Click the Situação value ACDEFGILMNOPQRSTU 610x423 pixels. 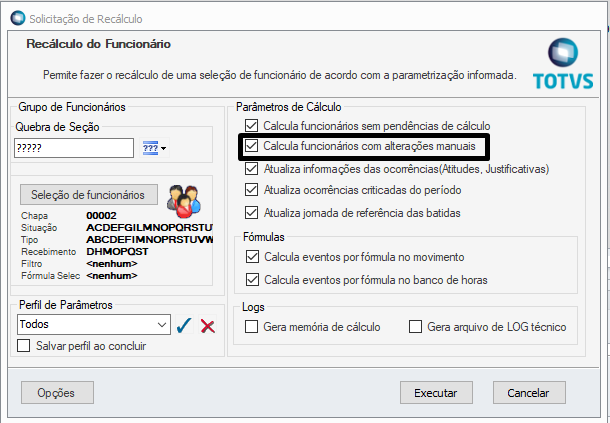[149, 227]
